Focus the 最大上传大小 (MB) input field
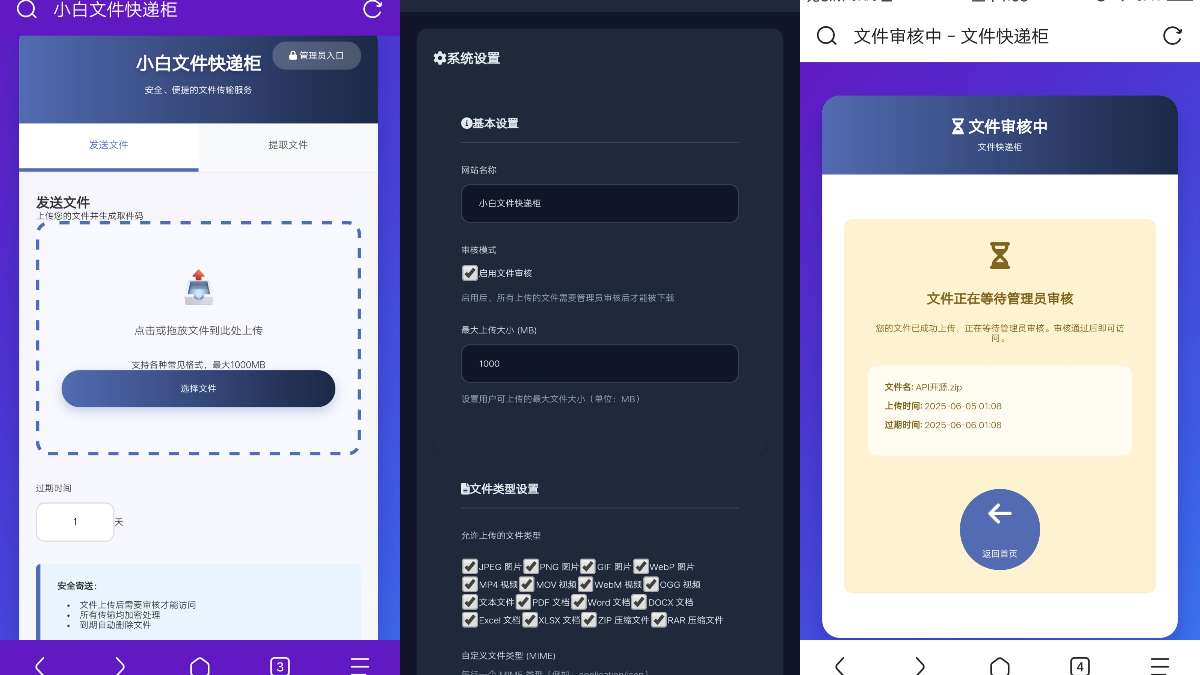This screenshot has width=1200, height=675. (600, 364)
